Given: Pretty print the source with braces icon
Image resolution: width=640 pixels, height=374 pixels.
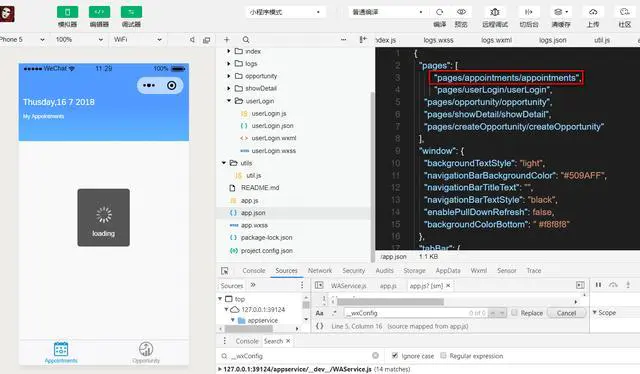Looking at the screenshot, I should tap(320, 326).
